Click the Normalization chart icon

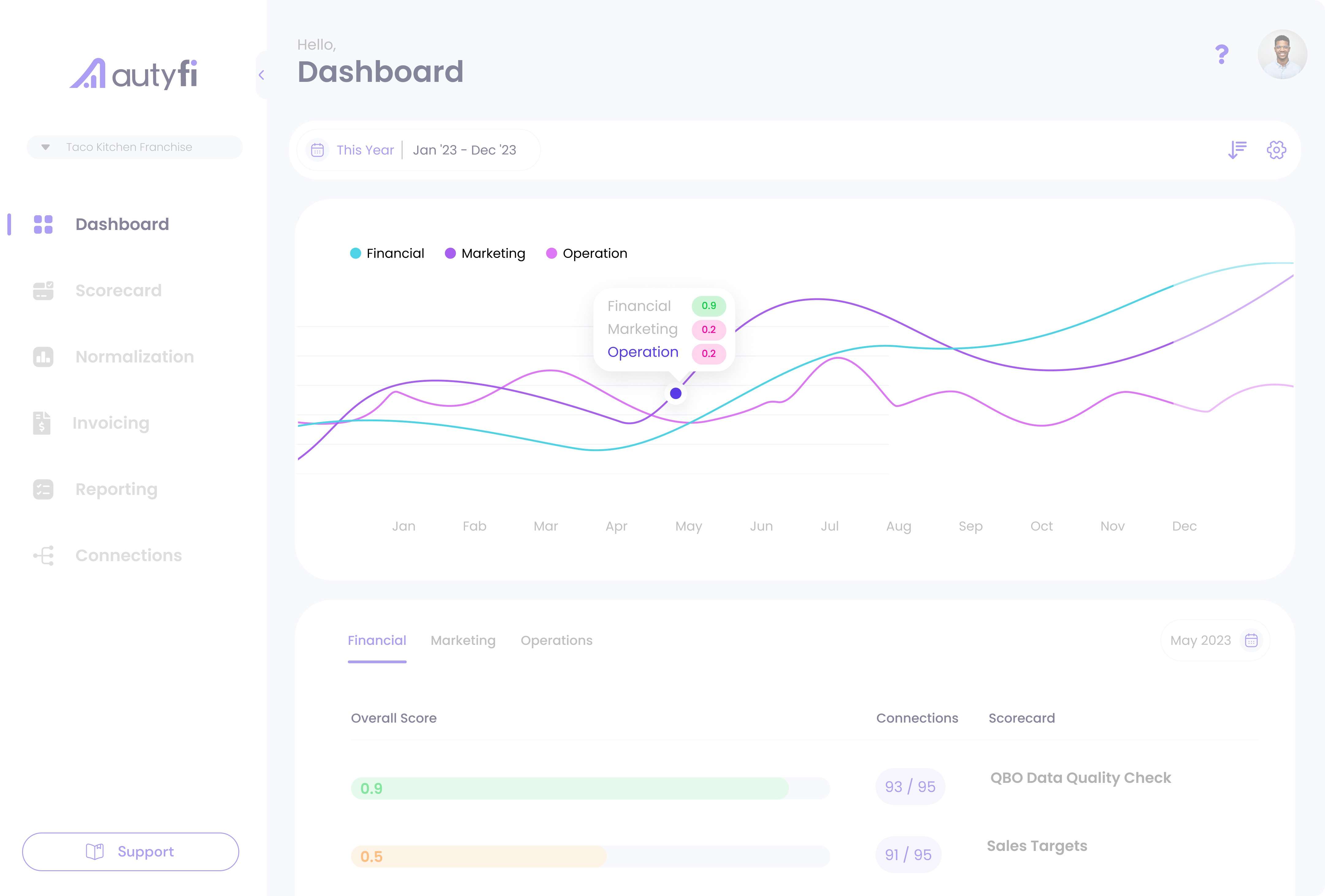43,357
